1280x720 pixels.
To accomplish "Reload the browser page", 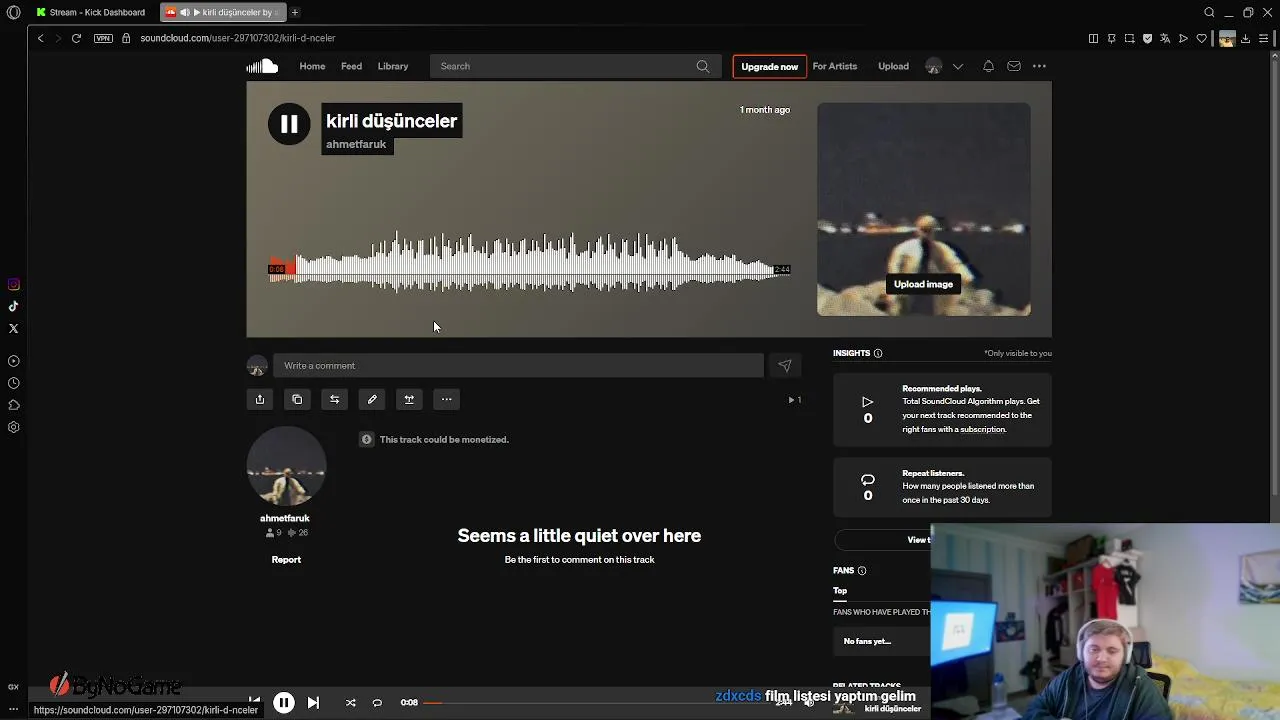I will coord(76,38).
